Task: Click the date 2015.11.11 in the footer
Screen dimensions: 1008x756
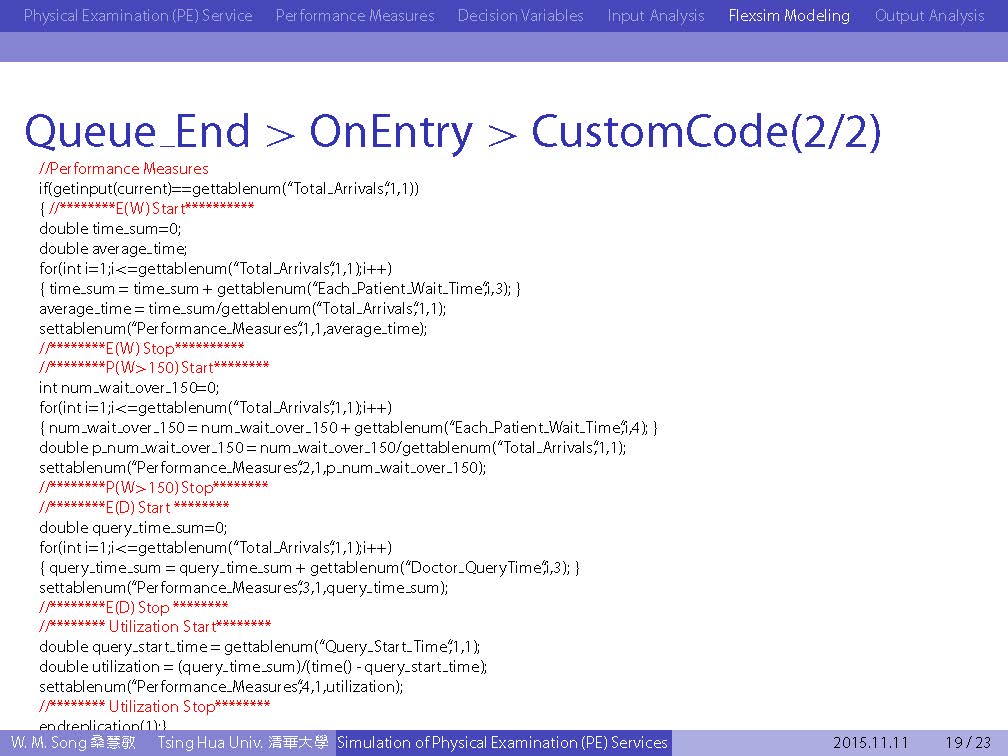Action: coord(870,743)
